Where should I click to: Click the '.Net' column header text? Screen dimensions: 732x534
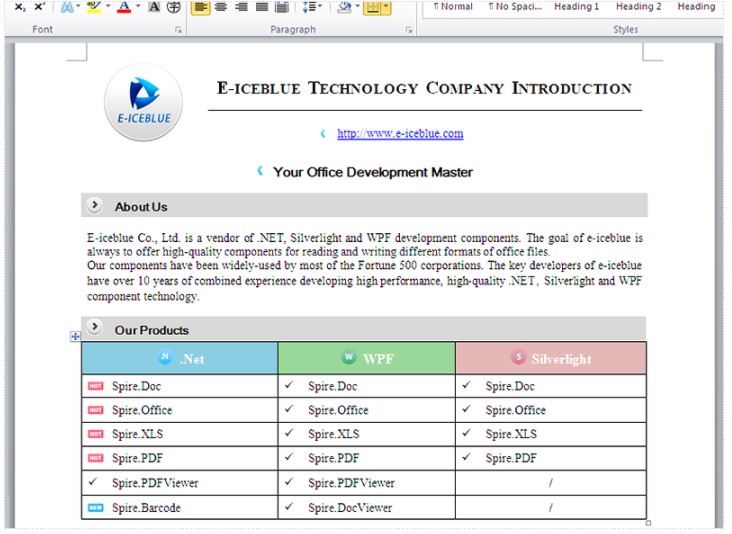pyautogui.click(x=192, y=359)
